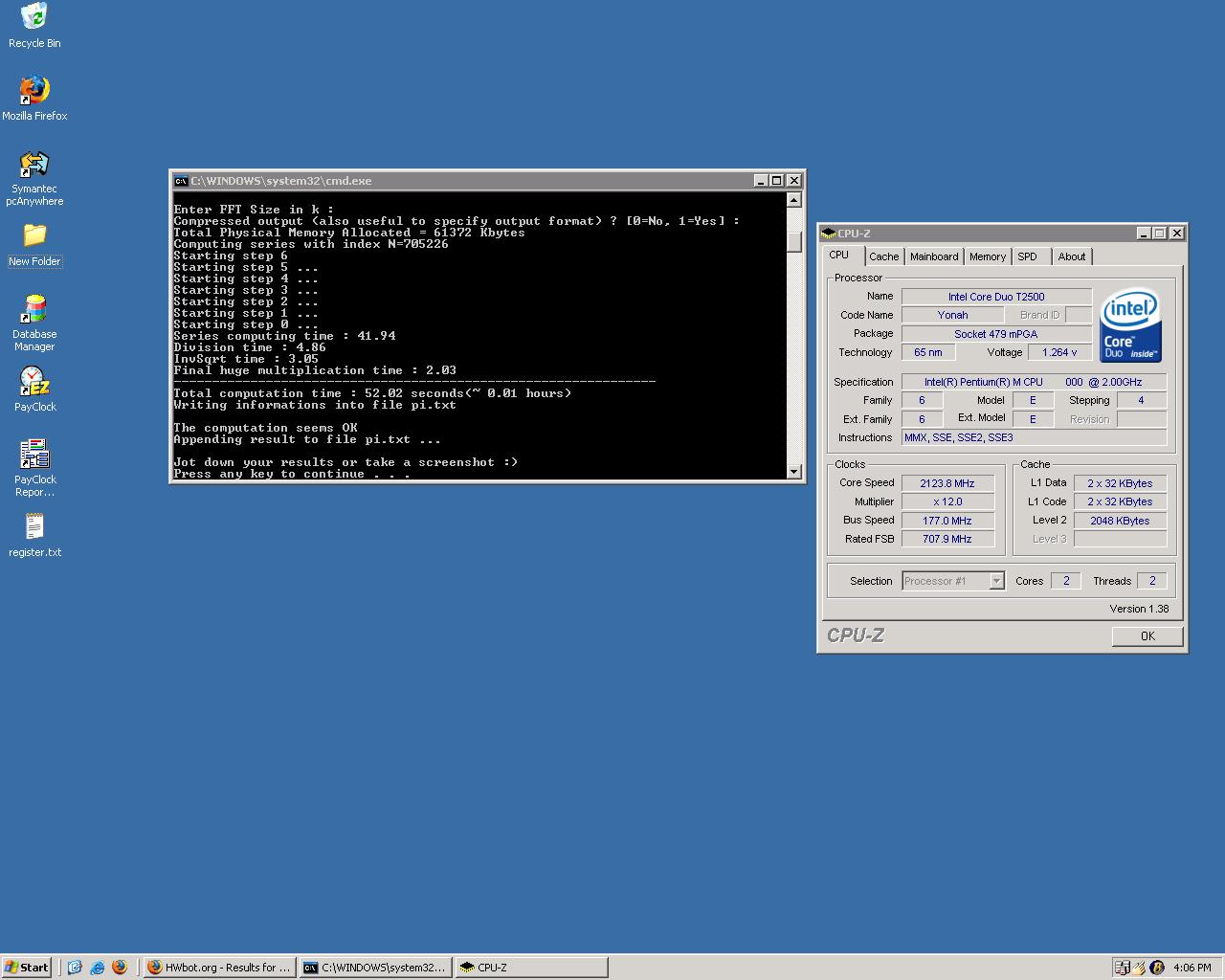Click 'Press any key to continue' line
The height and width of the screenshot is (980, 1225).
pos(292,474)
